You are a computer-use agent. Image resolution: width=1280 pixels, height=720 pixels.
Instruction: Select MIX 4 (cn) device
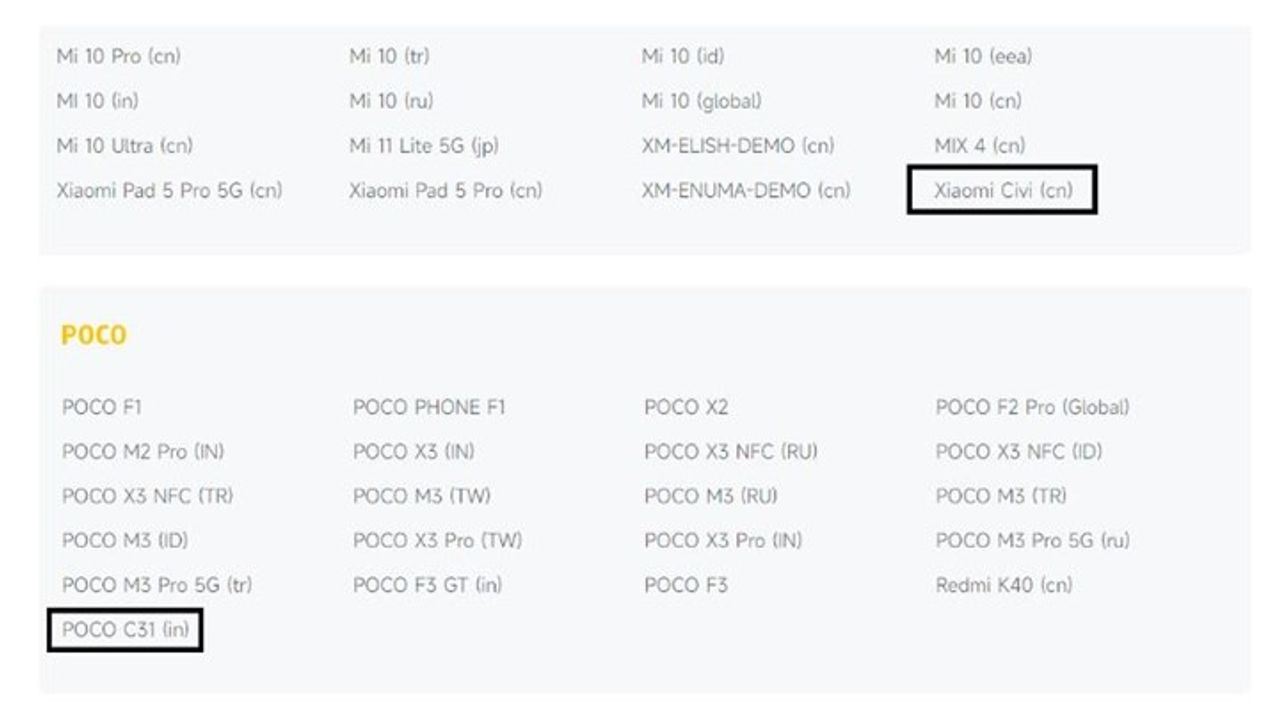(x=980, y=146)
